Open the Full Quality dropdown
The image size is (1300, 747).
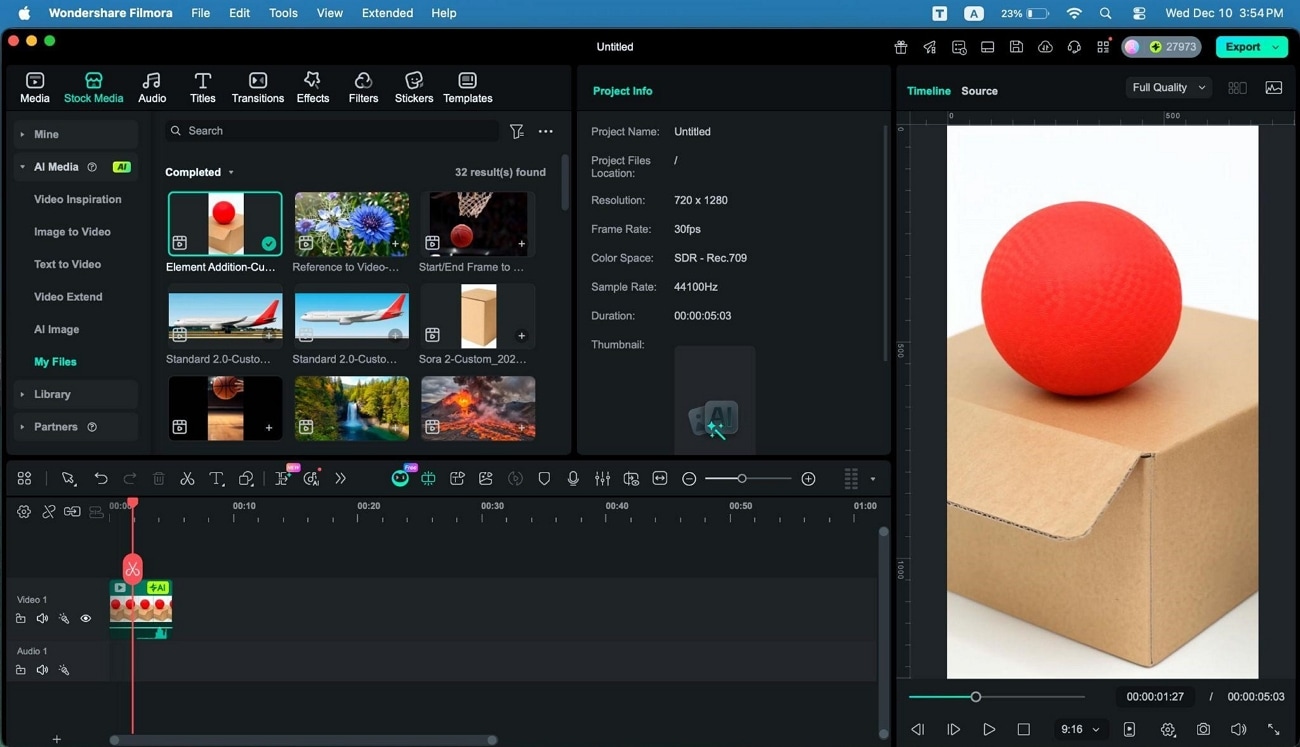tap(1166, 87)
